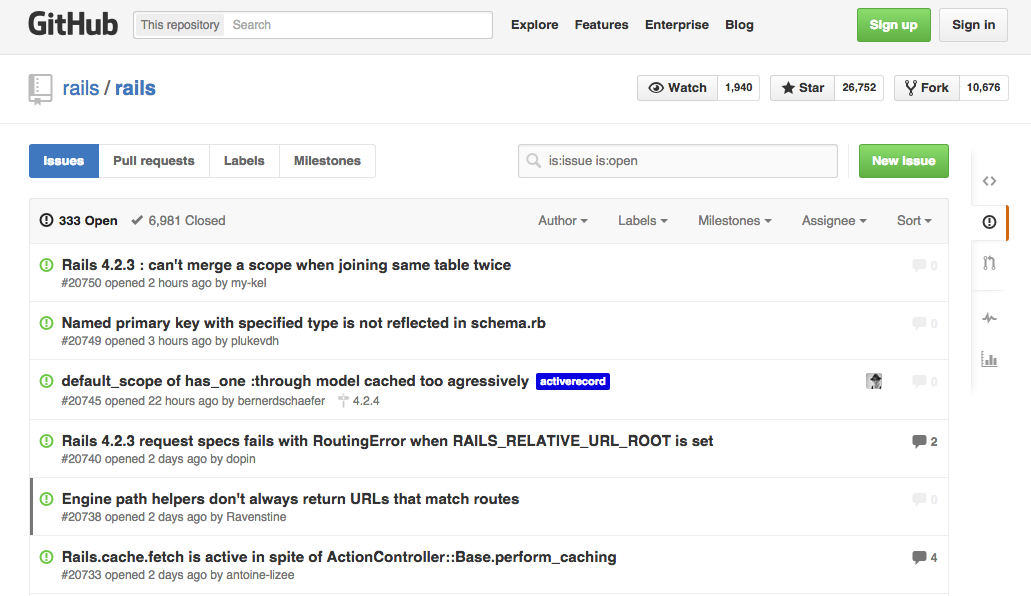The height and width of the screenshot is (596, 1031).
Task: Switch to the Pull requests tab
Action: click(x=153, y=161)
